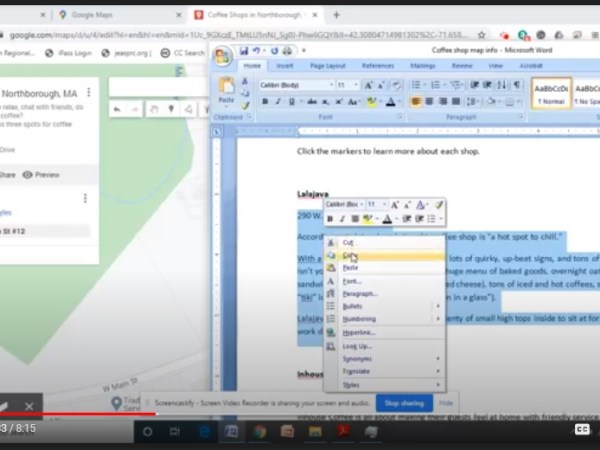Toggle Italic in the Word ribbon

point(278,102)
